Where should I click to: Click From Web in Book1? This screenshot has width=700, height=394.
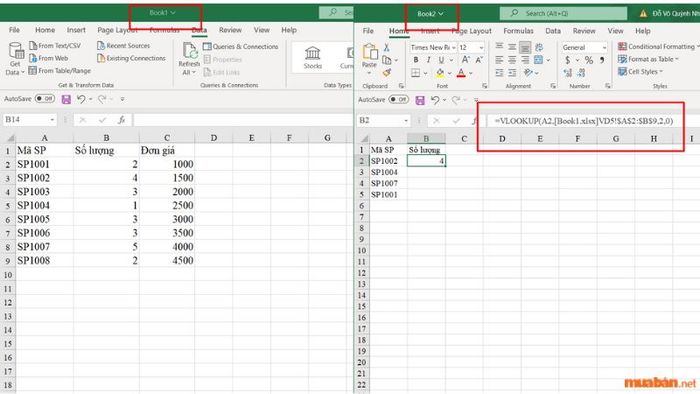click(x=49, y=58)
